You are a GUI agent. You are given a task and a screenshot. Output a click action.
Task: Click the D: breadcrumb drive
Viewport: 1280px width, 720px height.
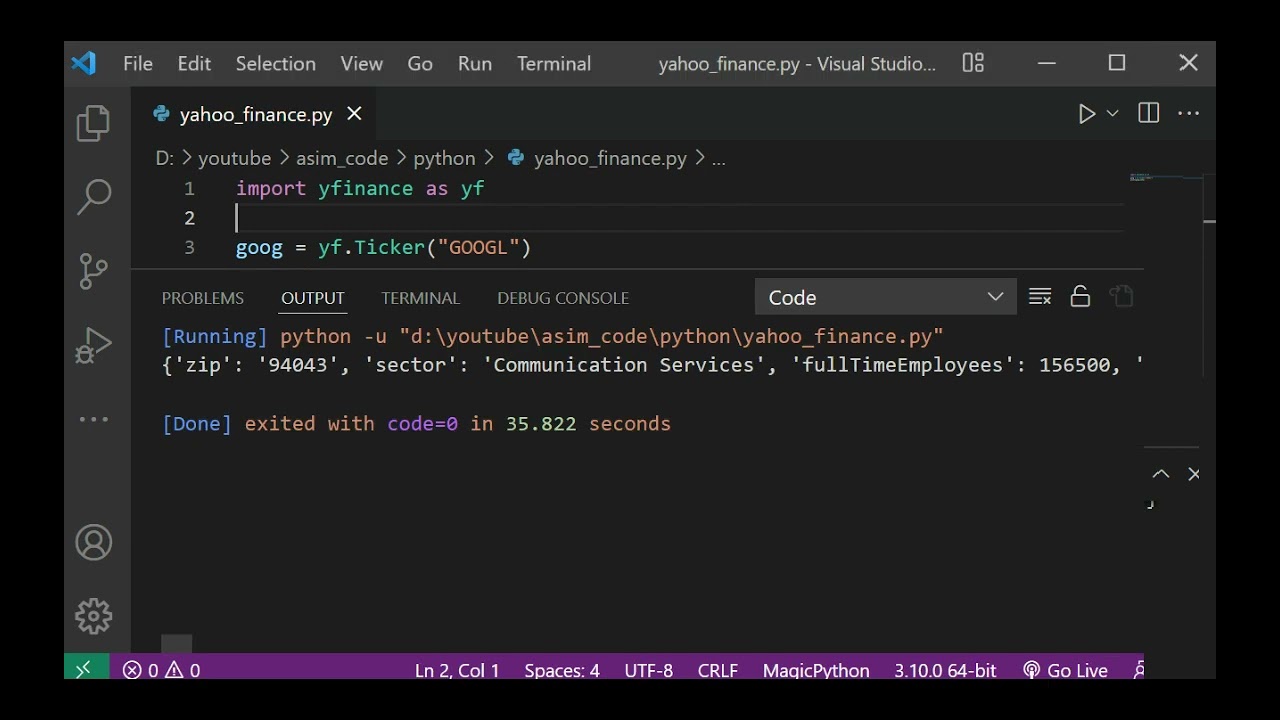pos(165,158)
